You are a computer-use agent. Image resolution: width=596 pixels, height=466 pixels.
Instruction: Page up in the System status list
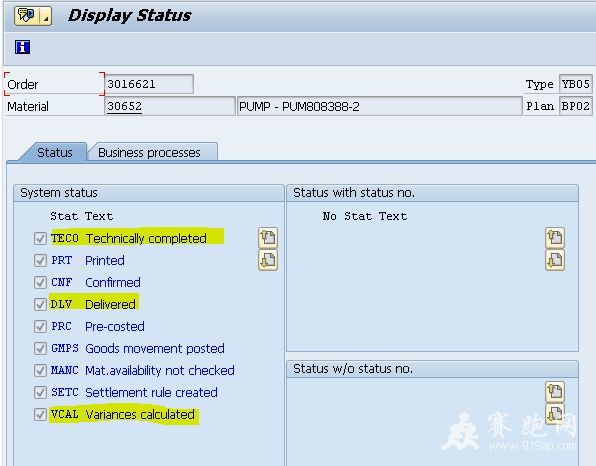tap(268, 238)
